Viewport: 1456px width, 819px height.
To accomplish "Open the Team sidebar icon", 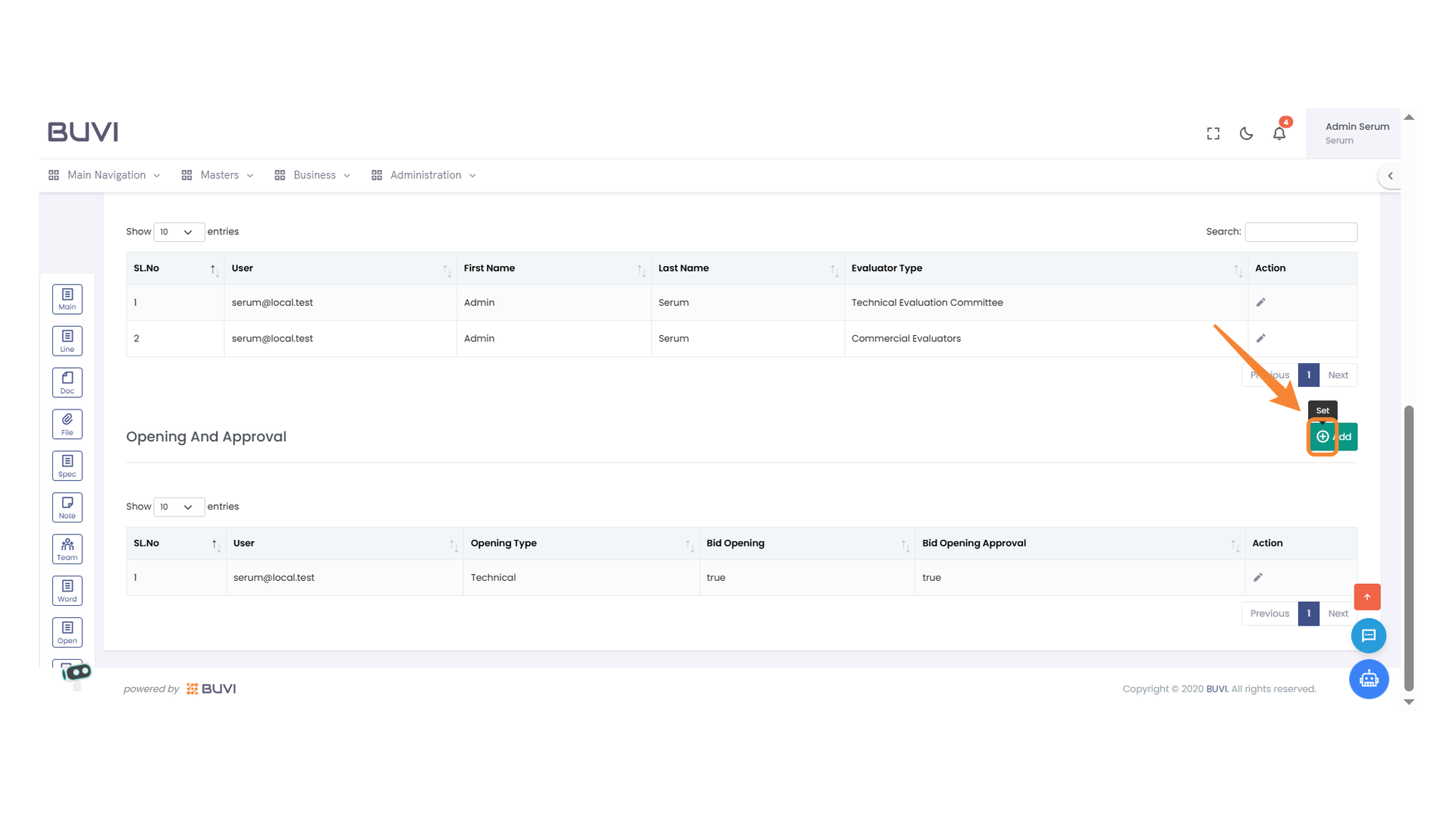I will coord(67,549).
